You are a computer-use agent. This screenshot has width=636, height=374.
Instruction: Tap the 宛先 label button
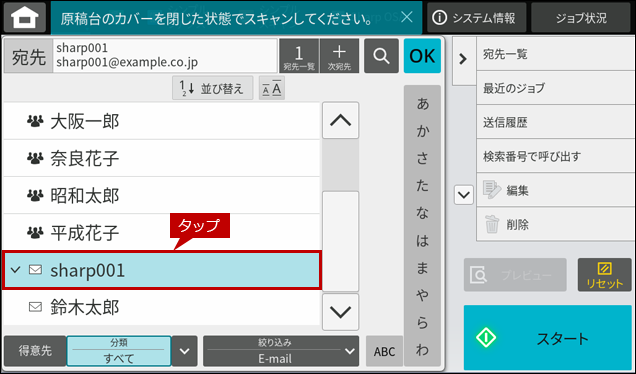click(x=28, y=56)
